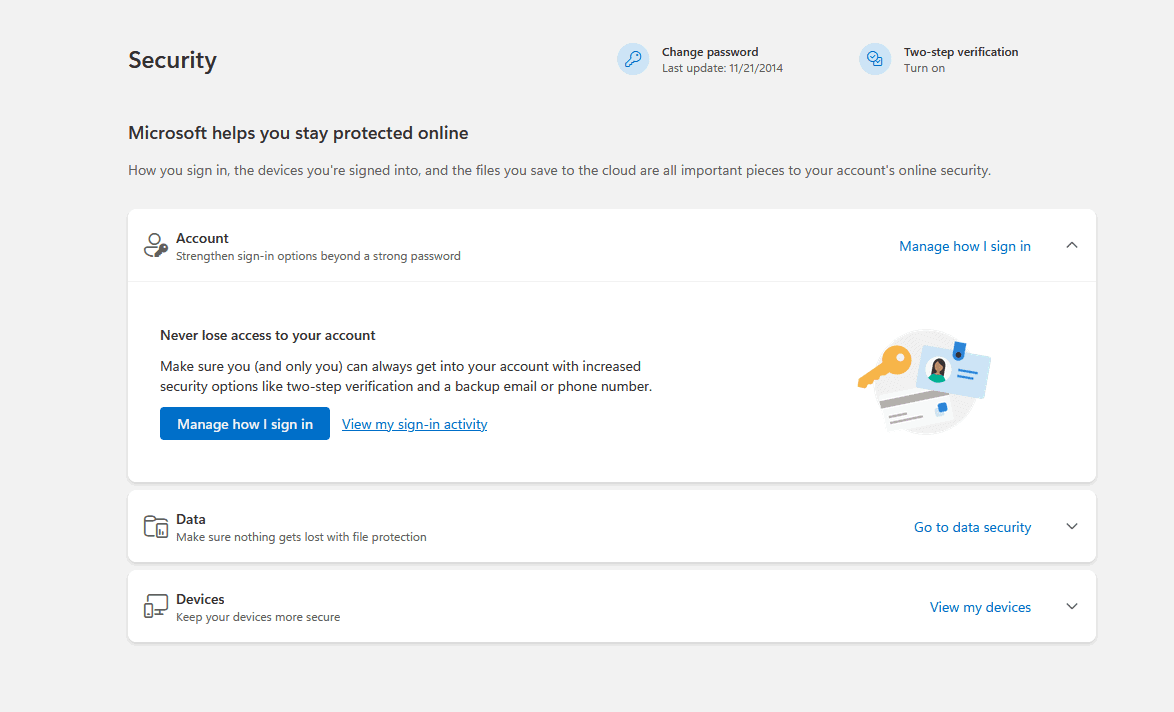Click the blue circle behind the password icon
This screenshot has height=712, width=1174.
point(633,59)
